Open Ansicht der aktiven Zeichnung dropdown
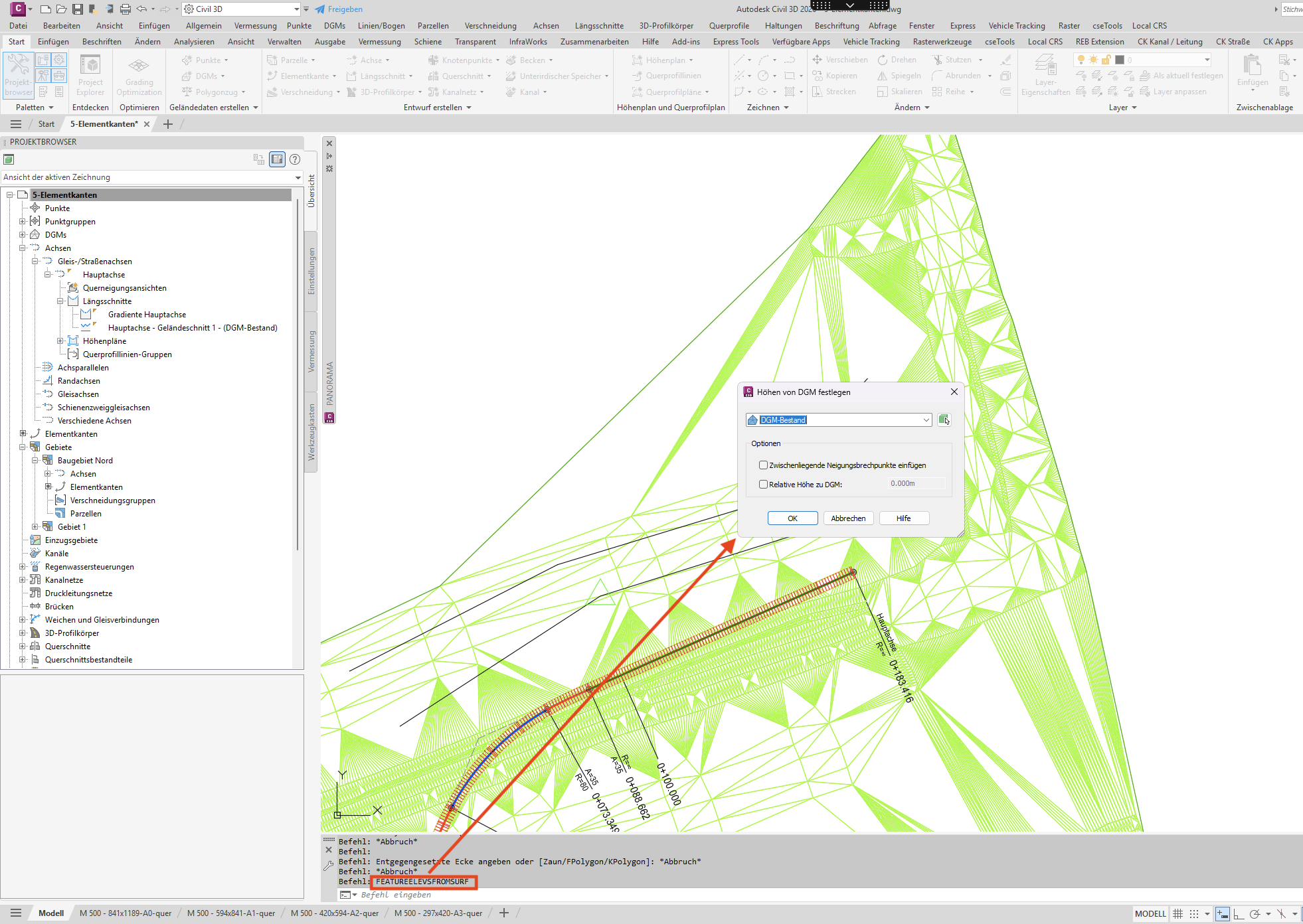1303x924 pixels. click(x=152, y=177)
